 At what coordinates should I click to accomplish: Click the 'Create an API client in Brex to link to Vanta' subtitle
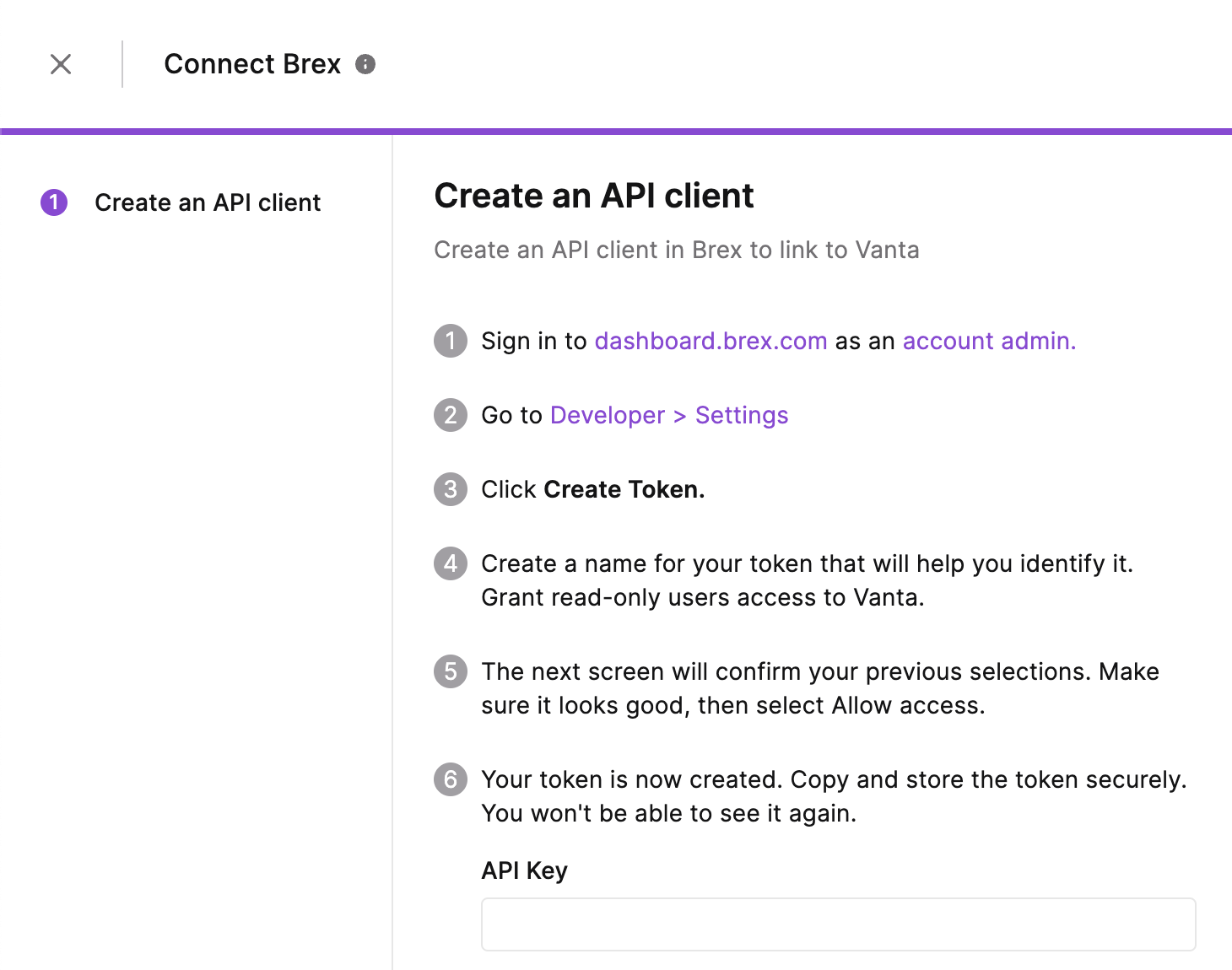tap(677, 250)
